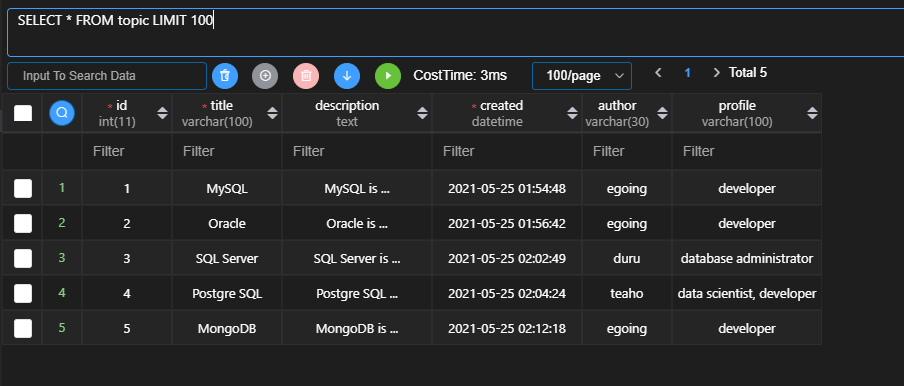Click the 'MongoDB is ...' description cell
Viewport: 904px width, 386px height.
tap(357, 329)
